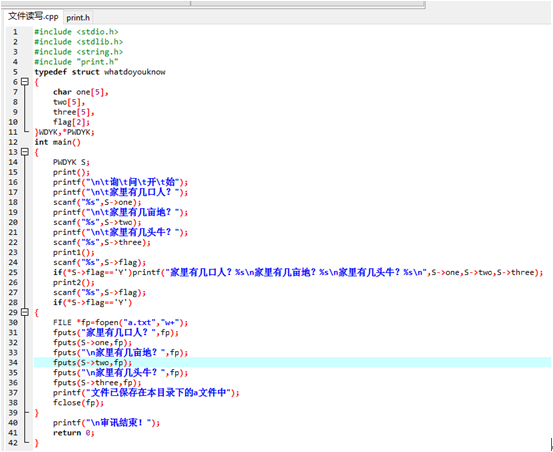The width and height of the screenshot is (553, 452).
Task: Place cursor on #include <string.h>
Action: coord(79,52)
